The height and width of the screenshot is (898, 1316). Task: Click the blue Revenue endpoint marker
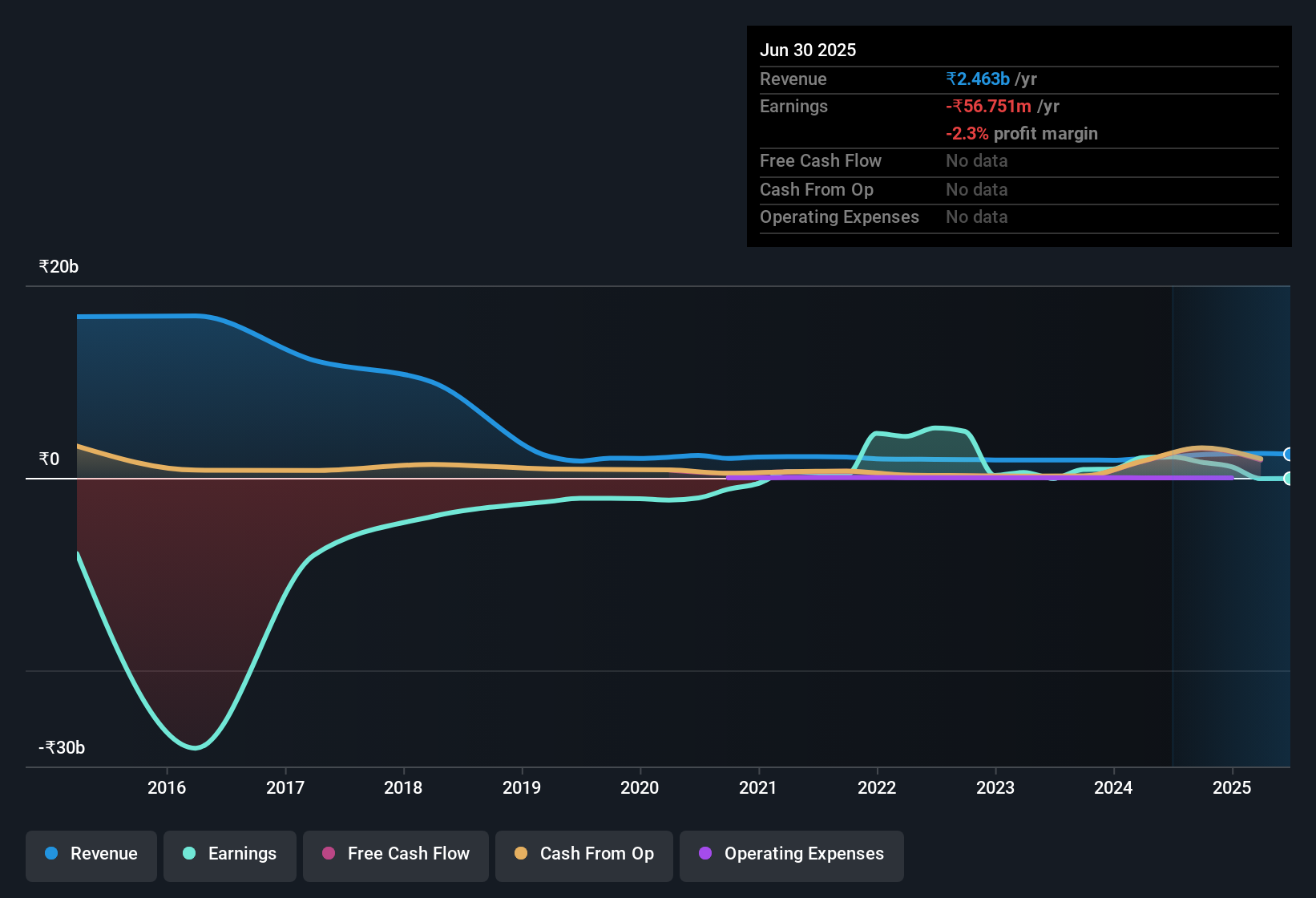[1288, 455]
